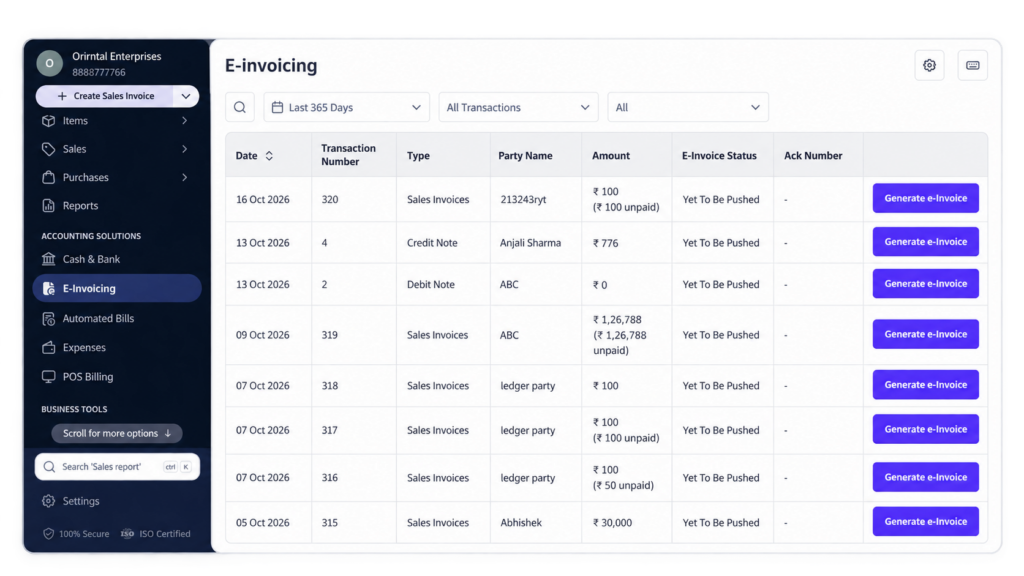The width and height of the screenshot is (1024, 576).
Task: Open the Last 365 Days date dropdown
Action: (x=347, y=107)
